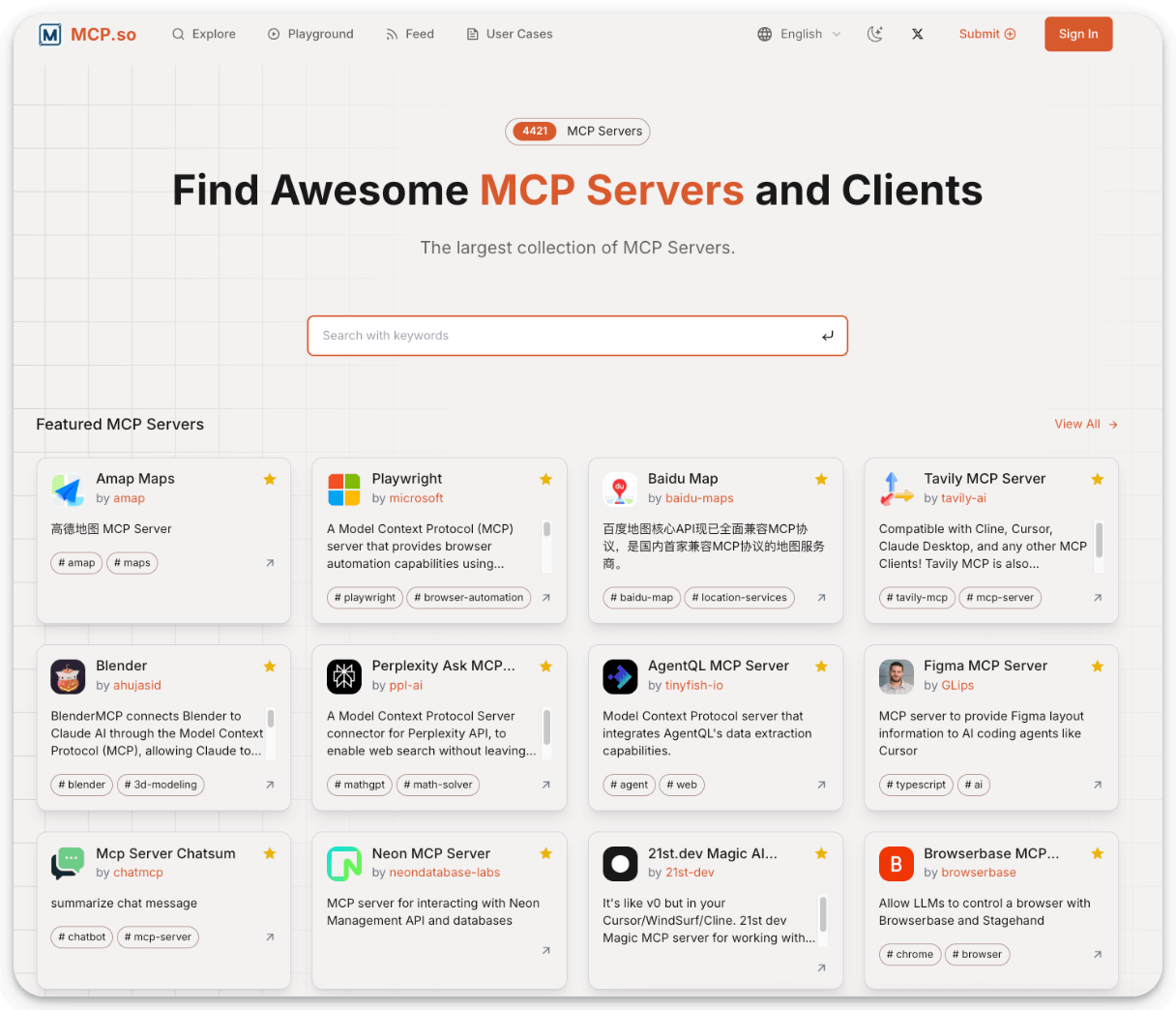Toggle the star on Tavily MCP Server
This screenshot has height=1010, width=1176.
(1098, 479)
